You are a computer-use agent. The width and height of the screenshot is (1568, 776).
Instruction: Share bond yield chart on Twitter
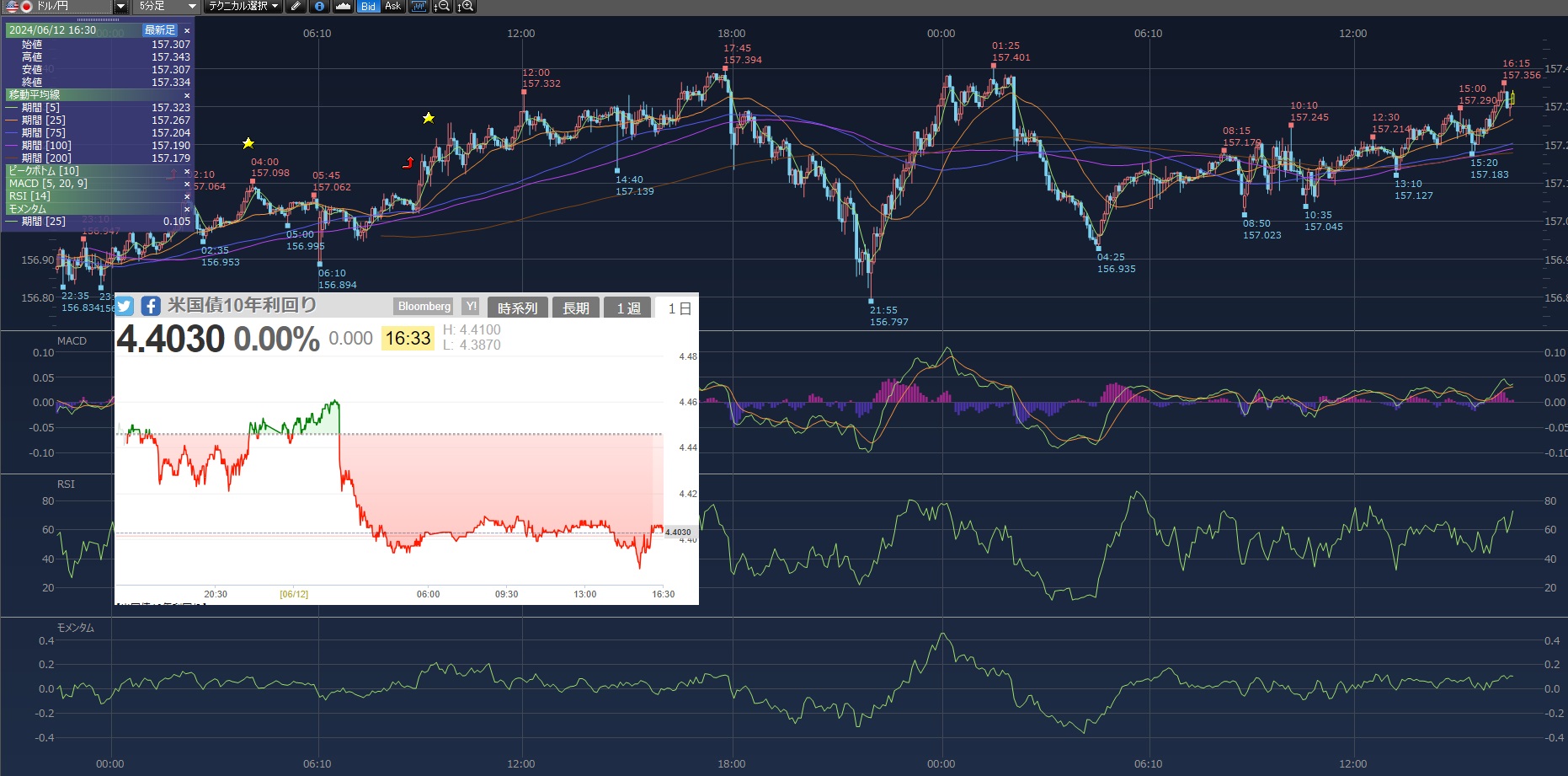pyautogui.click(x=125, y=306)
